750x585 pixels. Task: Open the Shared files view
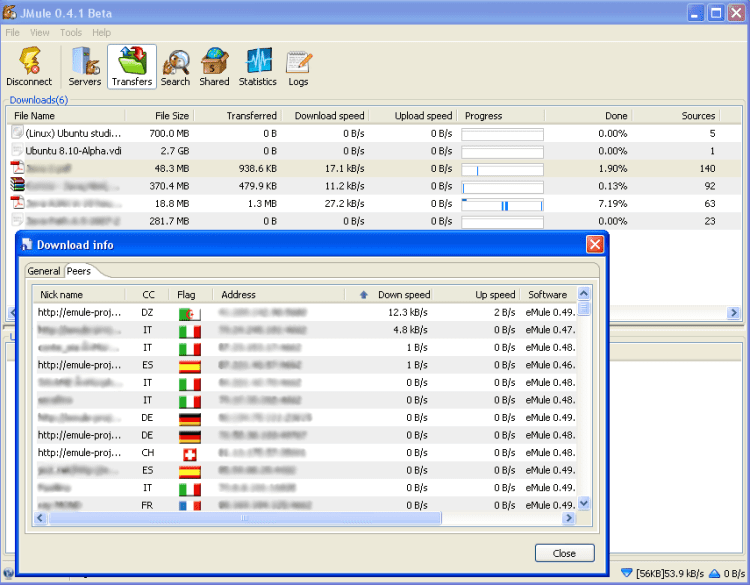[214, 66]
